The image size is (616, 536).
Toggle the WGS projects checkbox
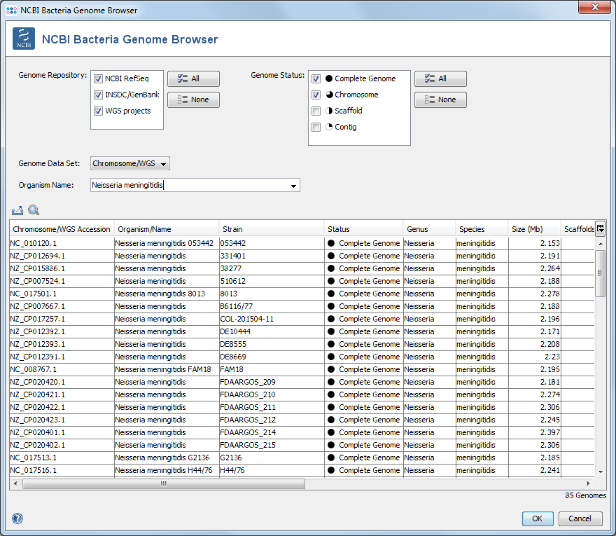click(x=98, y=111)
